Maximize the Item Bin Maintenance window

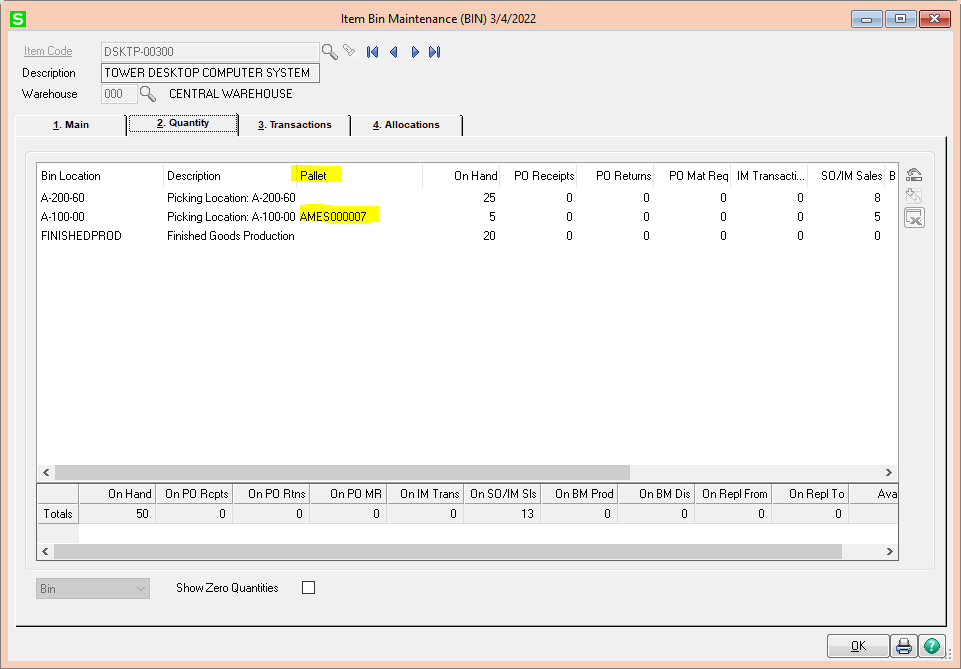900,19
